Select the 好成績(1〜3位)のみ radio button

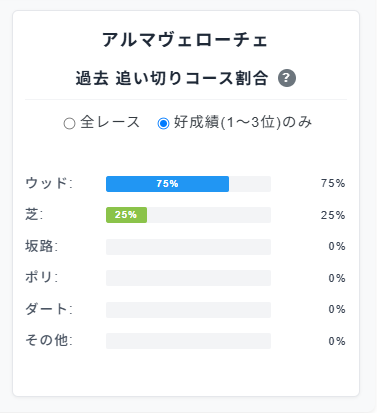163,124
